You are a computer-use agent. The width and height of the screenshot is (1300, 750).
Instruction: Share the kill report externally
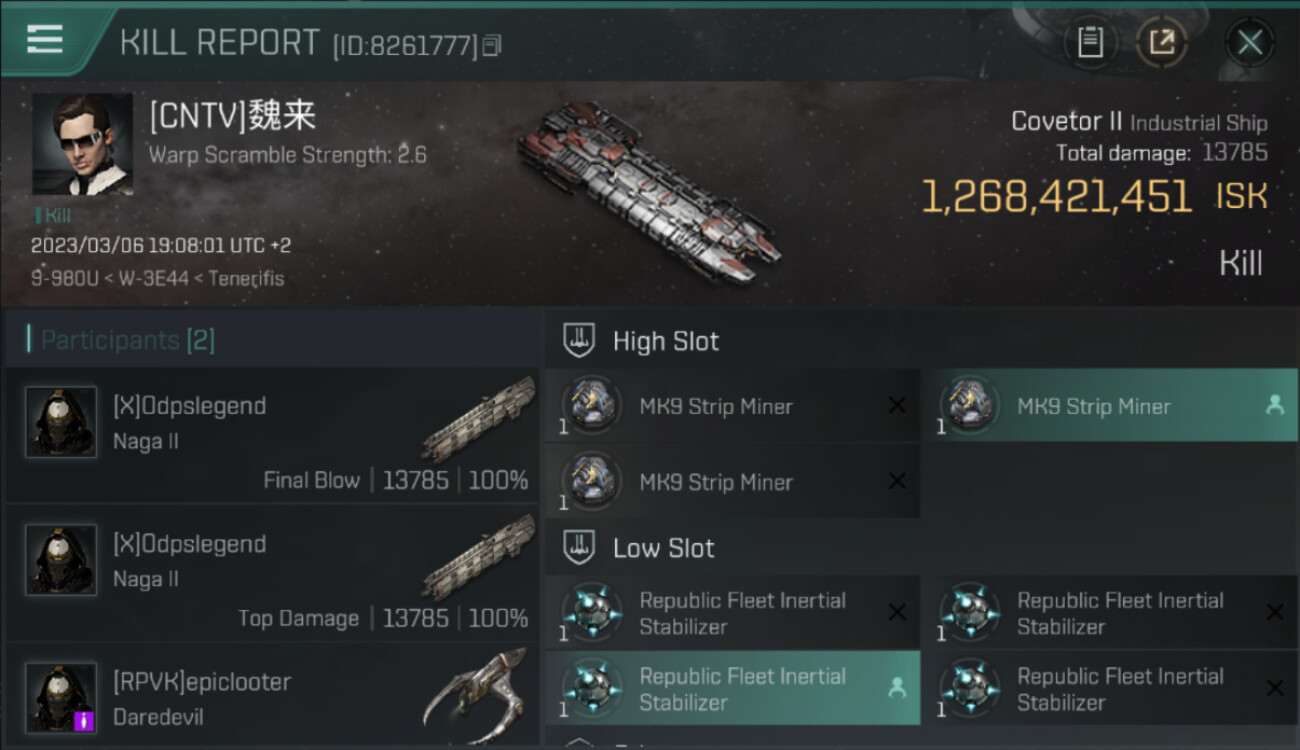[1162, 42]
